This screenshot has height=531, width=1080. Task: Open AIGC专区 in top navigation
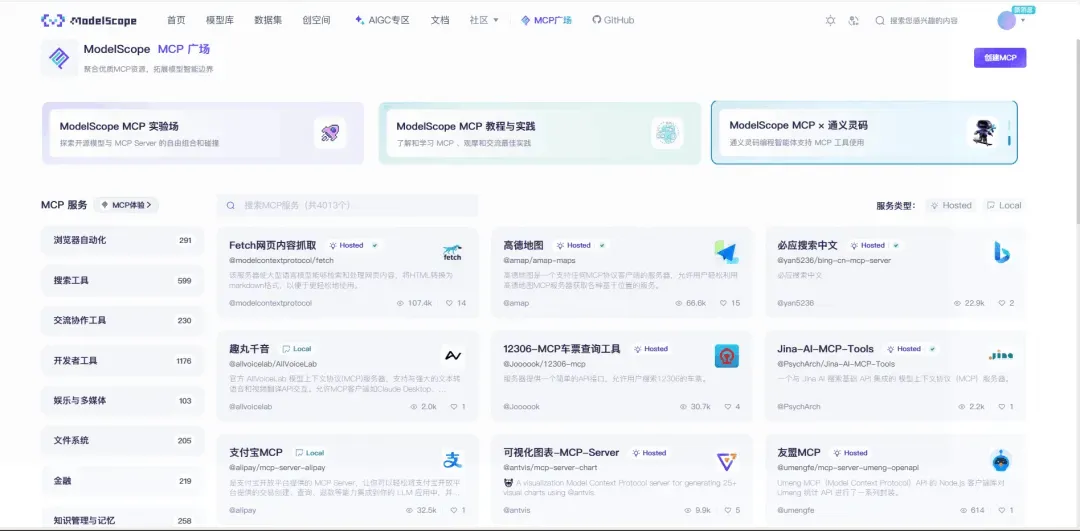[x=382, y=21]
